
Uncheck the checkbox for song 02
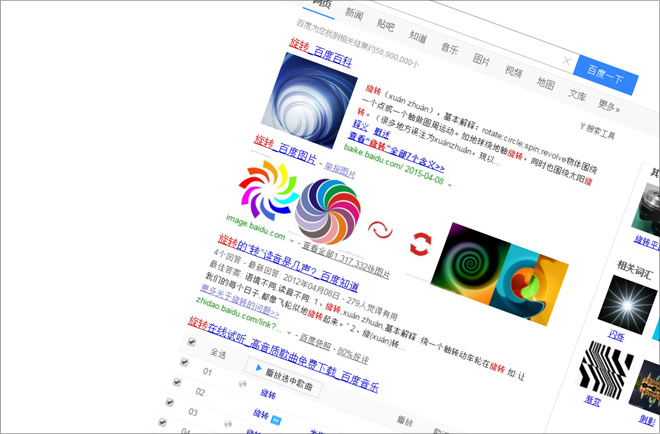click(x=177, y=382)
